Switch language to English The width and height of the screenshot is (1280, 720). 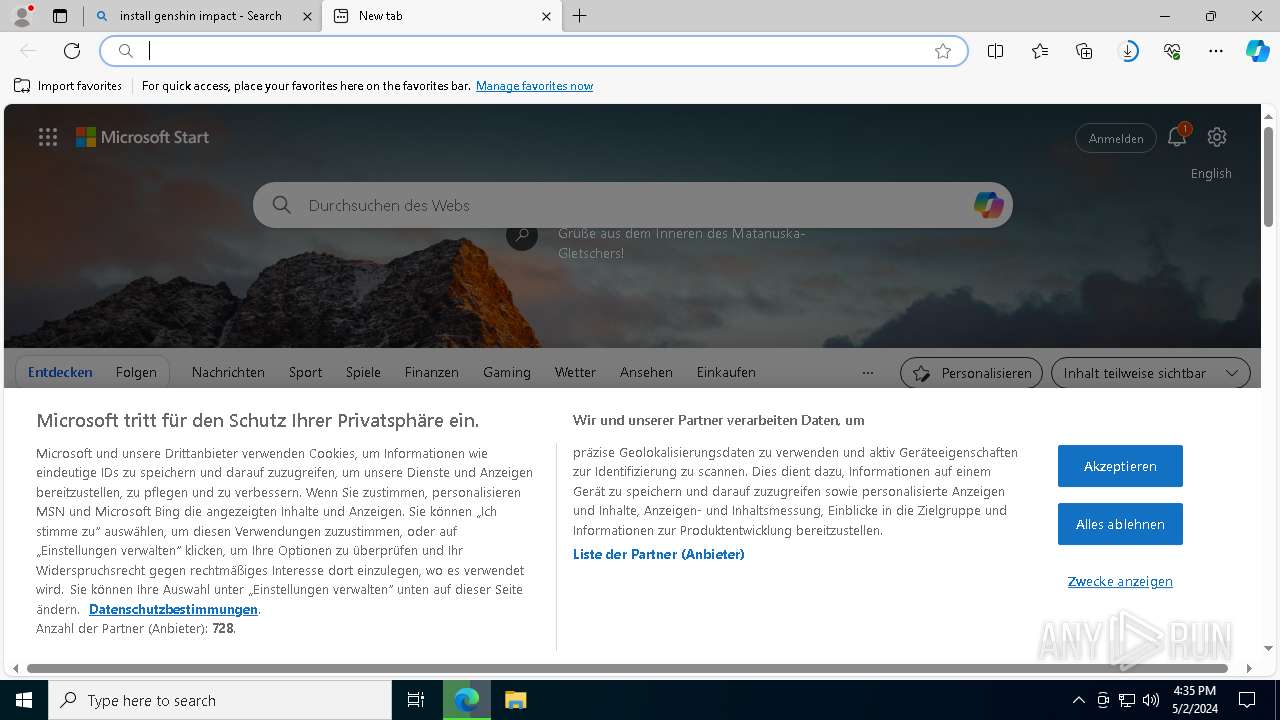[x=1211, y=173]
